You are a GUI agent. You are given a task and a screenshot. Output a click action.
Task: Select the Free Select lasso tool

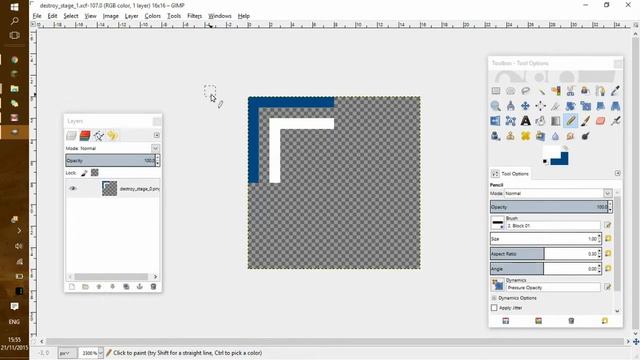click(x=526, y=91)
